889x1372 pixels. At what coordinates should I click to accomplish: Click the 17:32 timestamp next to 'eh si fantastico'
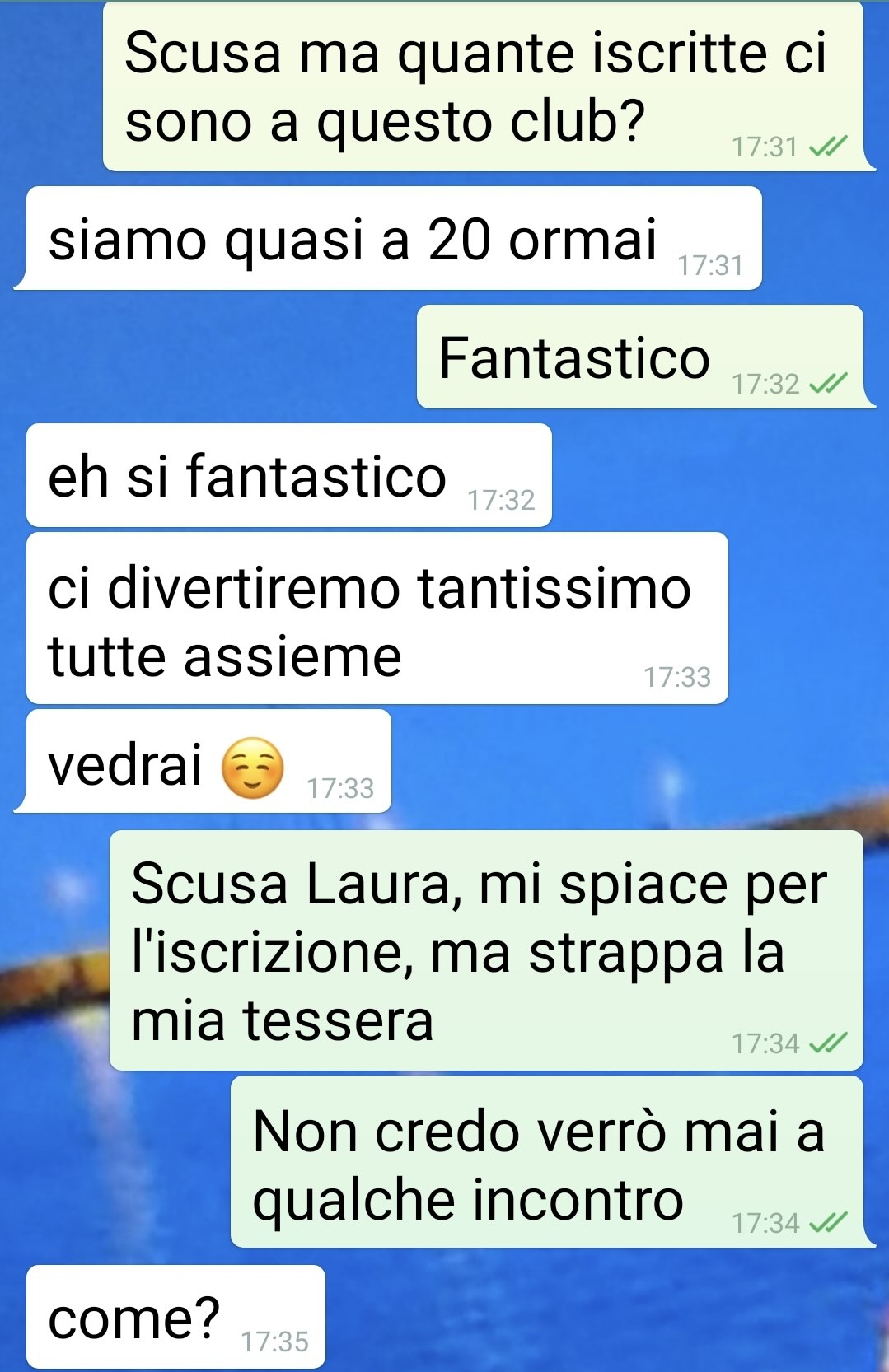(501, 500)
